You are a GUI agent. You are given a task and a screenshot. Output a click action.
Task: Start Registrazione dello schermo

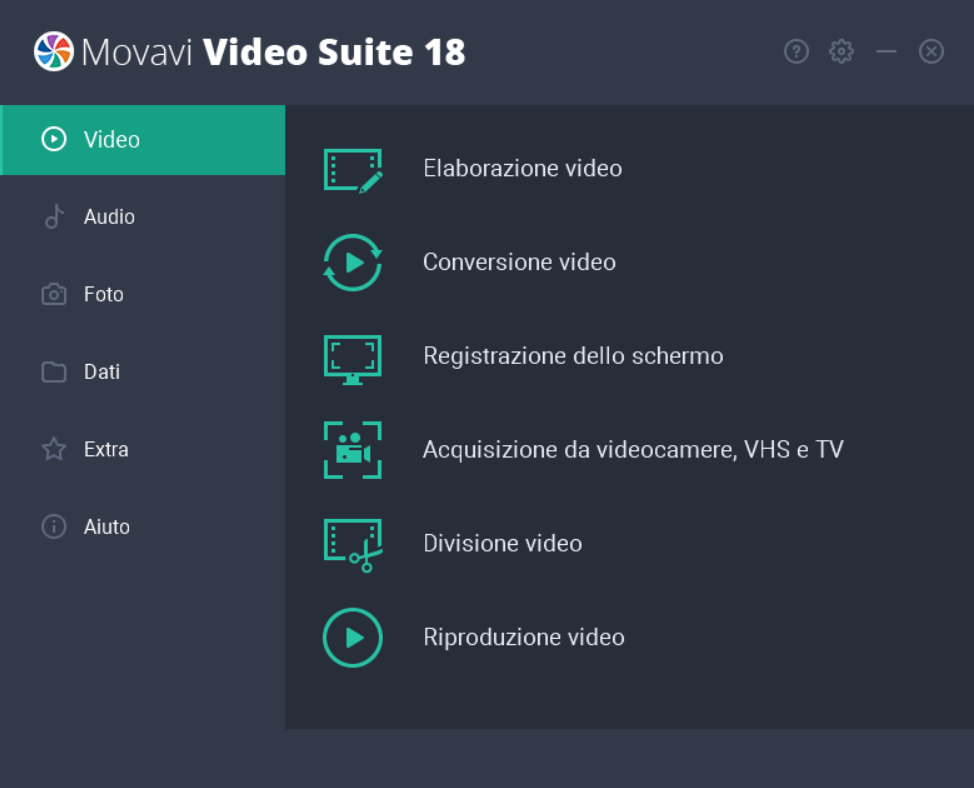pyautogui.click(x=573, y=356)
